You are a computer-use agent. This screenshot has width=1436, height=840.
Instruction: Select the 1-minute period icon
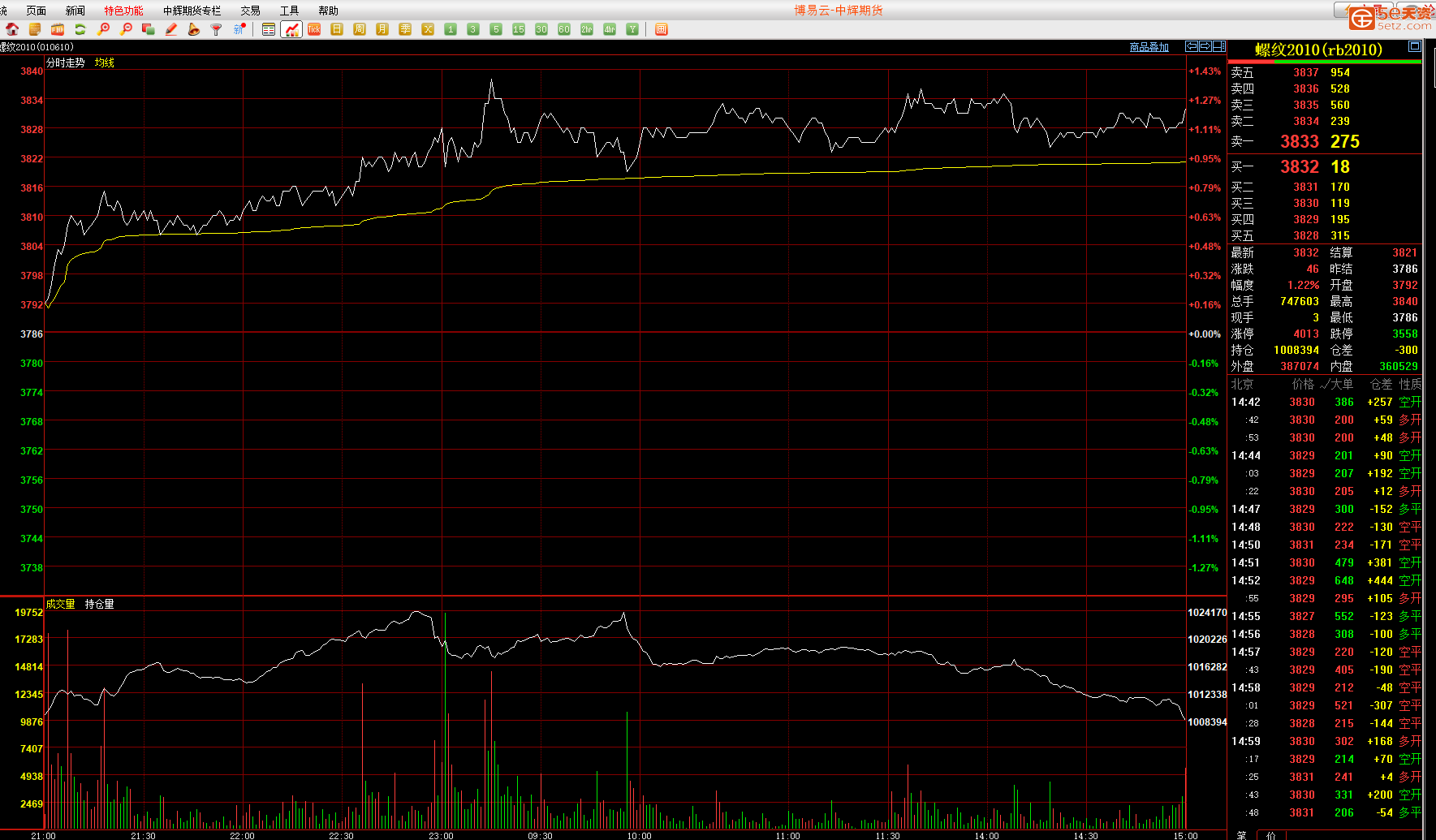[x=451, y=29]
